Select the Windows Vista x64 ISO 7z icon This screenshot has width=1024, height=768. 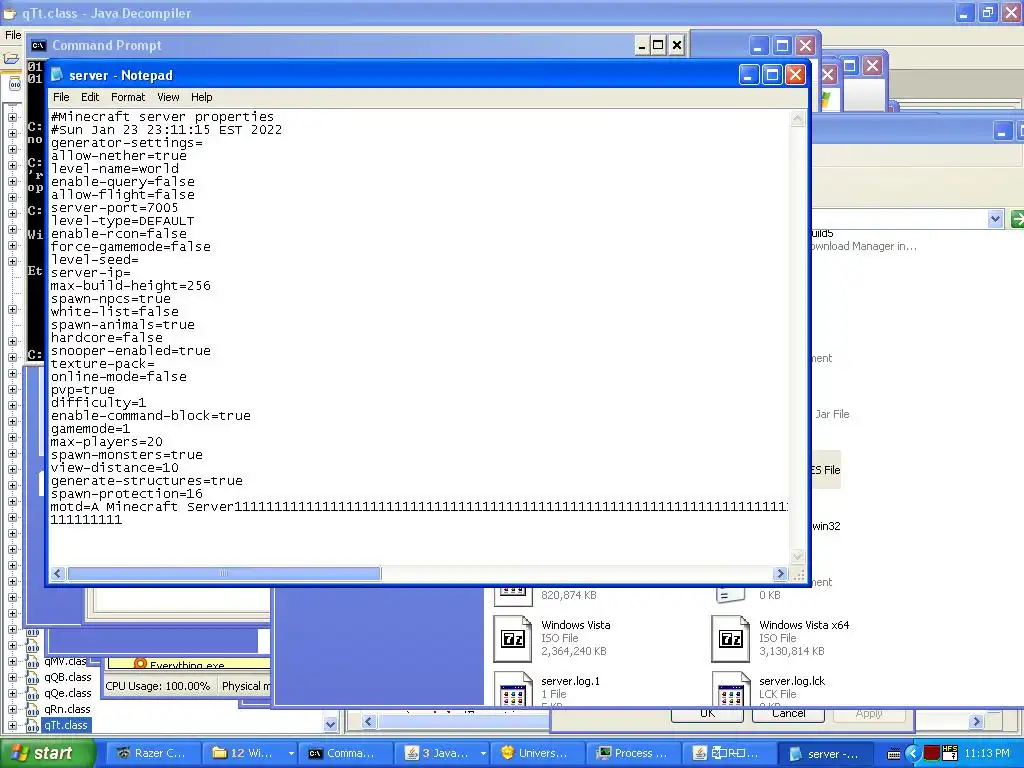pos(731,639)
